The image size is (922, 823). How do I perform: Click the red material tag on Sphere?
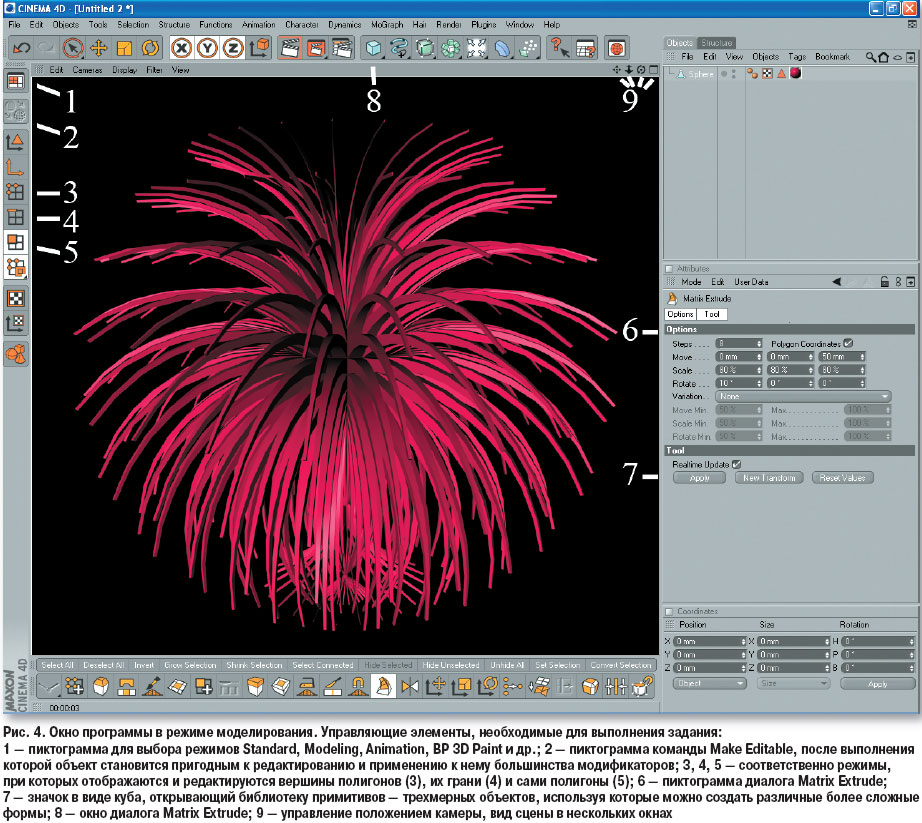797,74
